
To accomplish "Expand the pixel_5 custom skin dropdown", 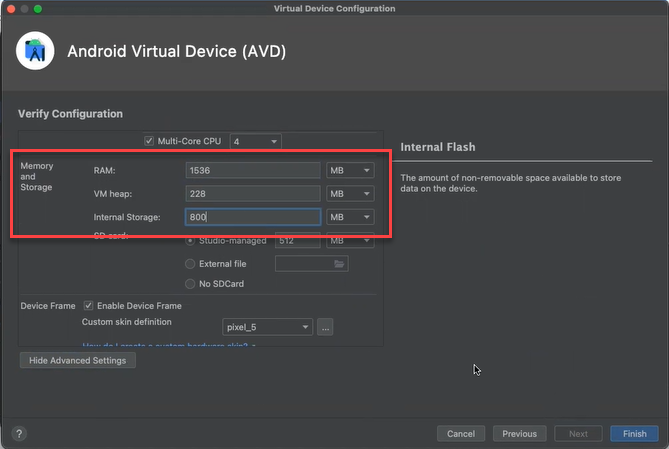I will 267,327.
